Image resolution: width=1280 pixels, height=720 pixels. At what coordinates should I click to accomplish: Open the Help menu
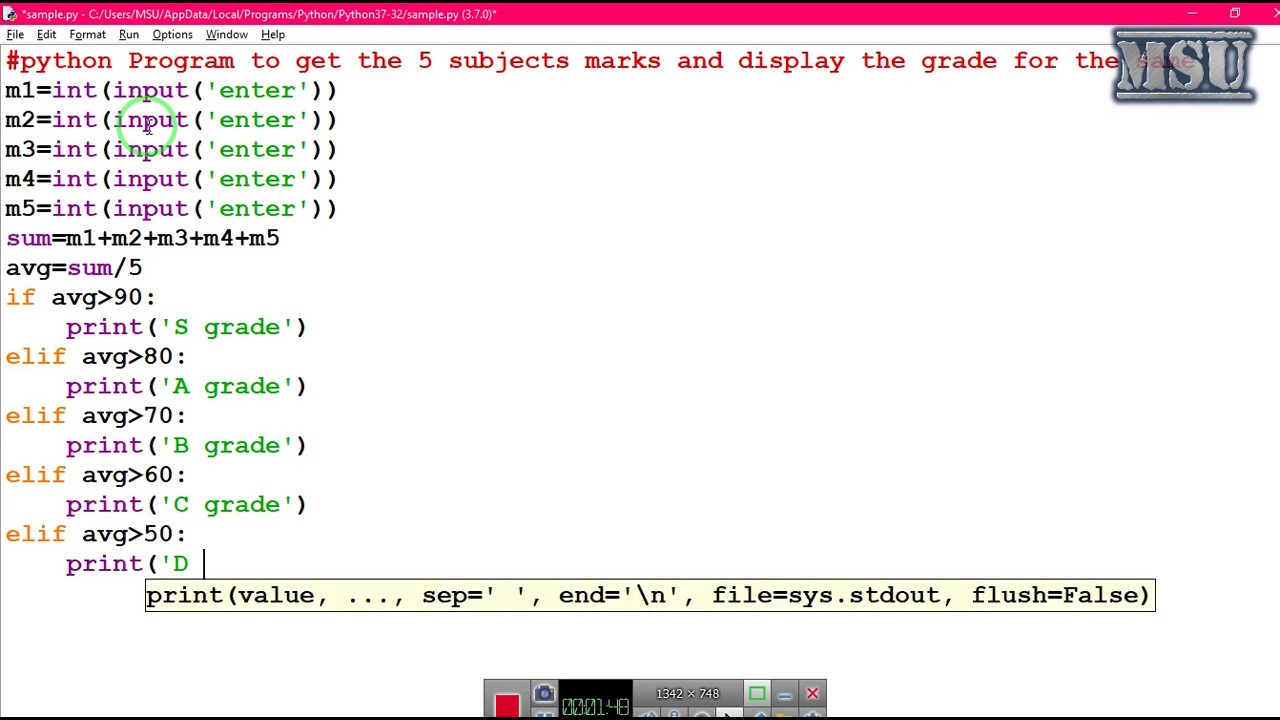click(273, 34)
